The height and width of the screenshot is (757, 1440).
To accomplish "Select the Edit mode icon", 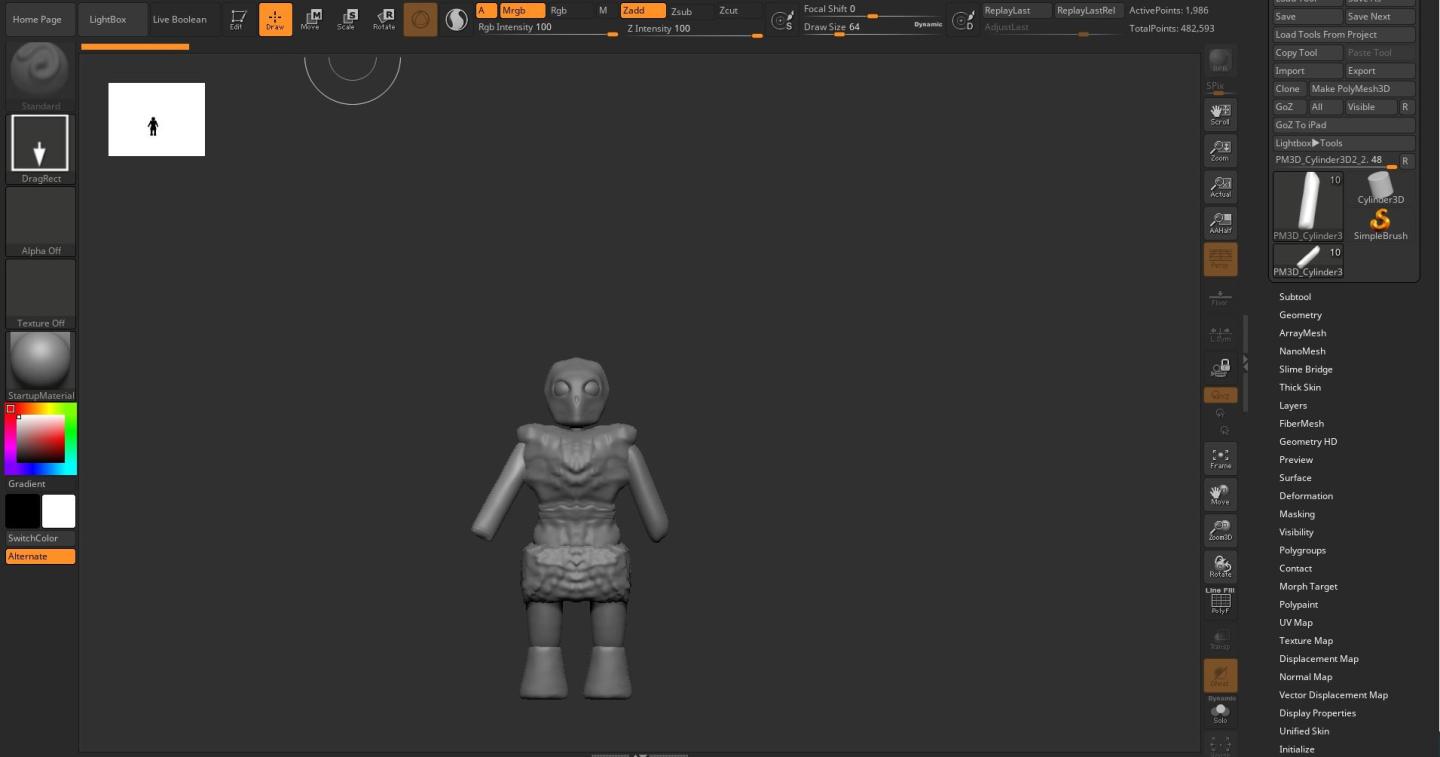I will tap(237, 19).
